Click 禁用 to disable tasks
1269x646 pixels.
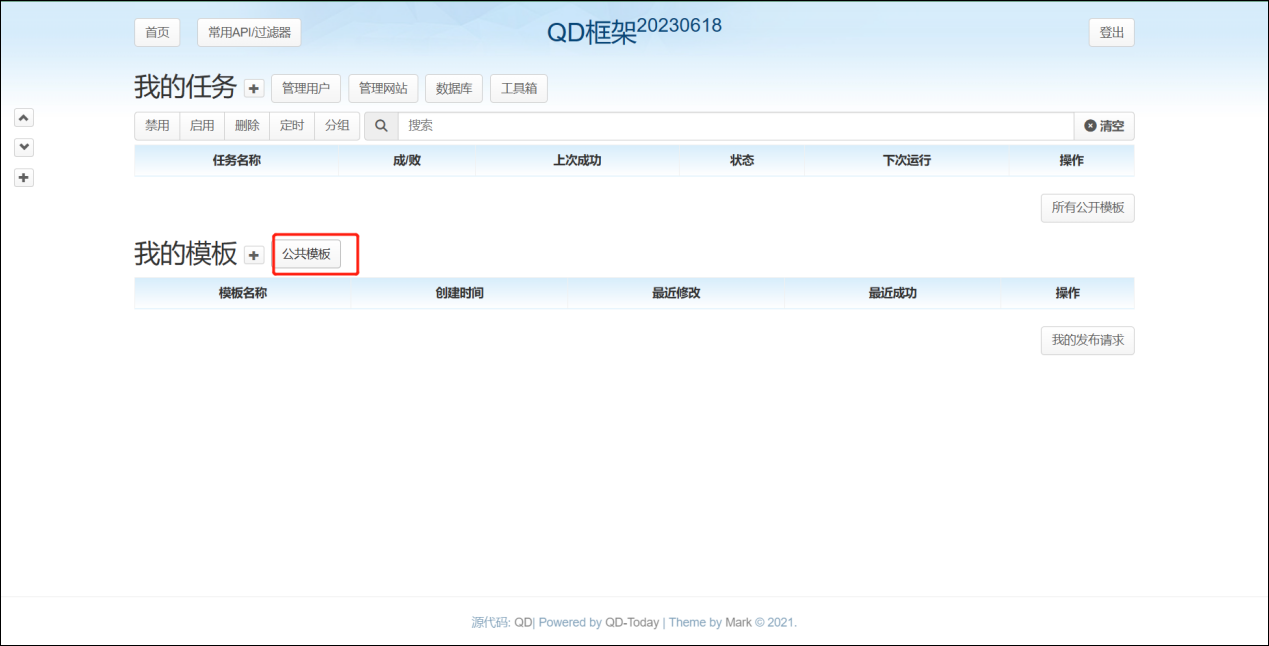(157, 126)
